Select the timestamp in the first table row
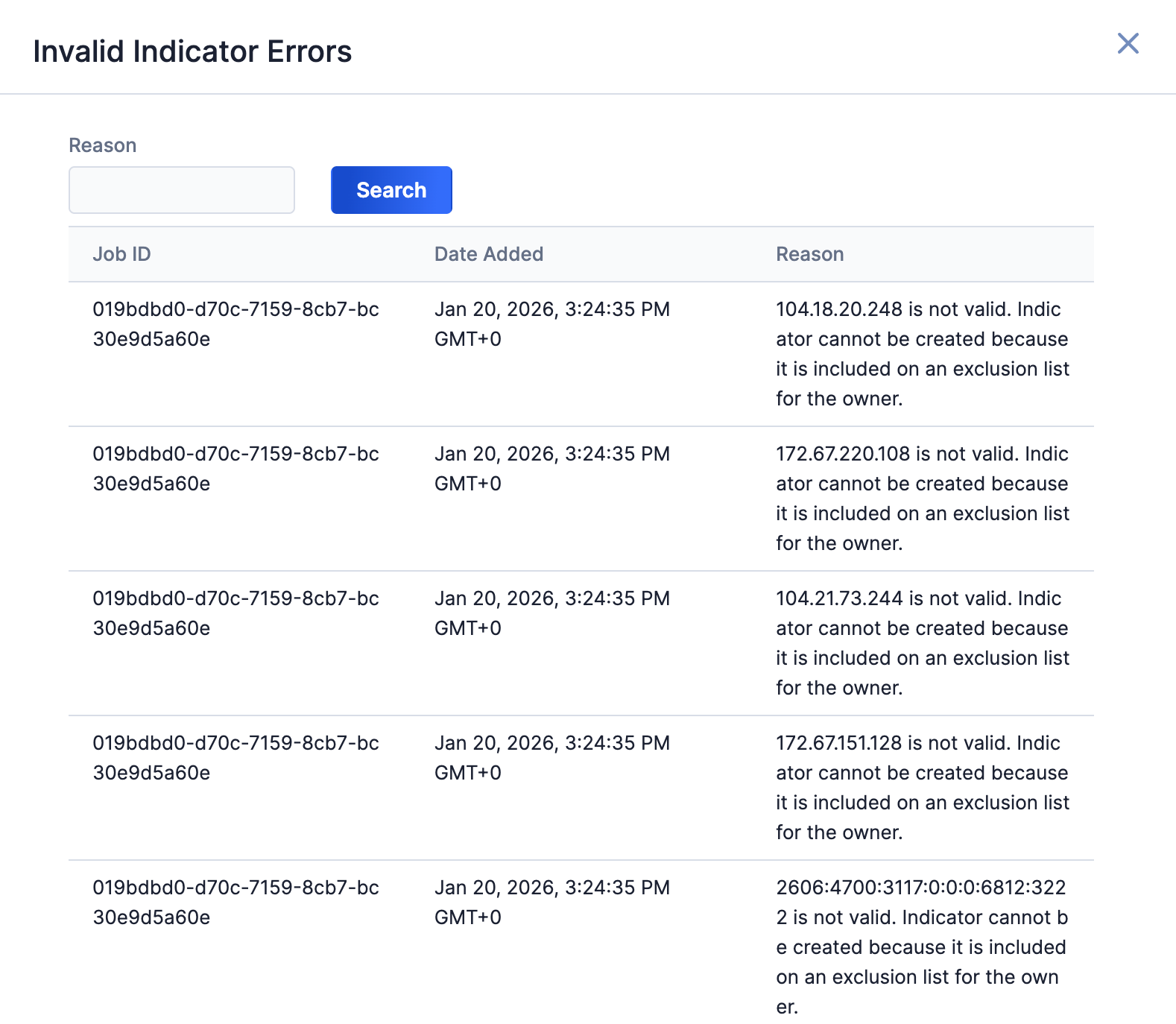1176x1024 pixels. coord(552,323)
